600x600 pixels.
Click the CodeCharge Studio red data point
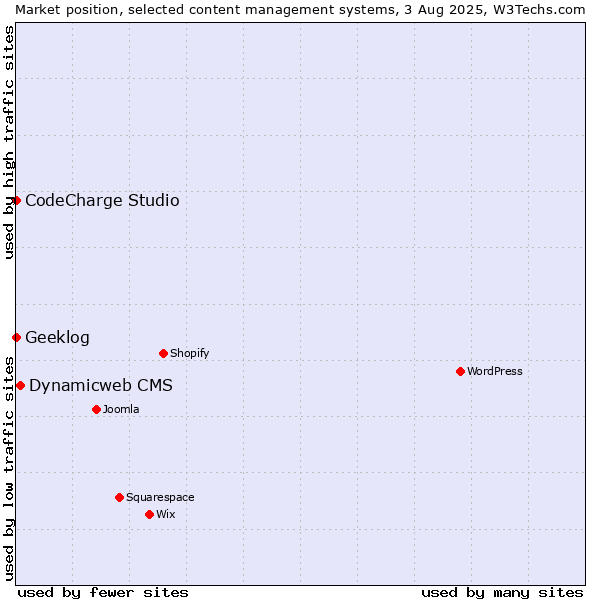click(16, 201)
